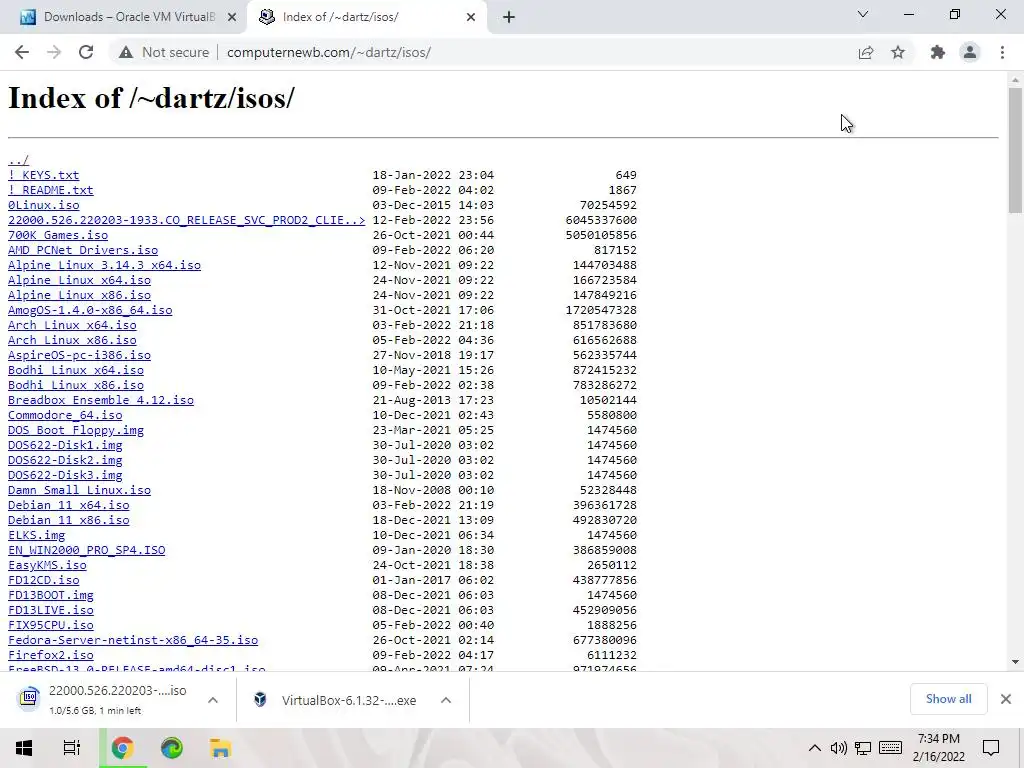Image resolution: width=1024 pixels, height=768 pixels.
Task: Open the Chrome profile avatar
Action: pyautogui.click(x=970, y=52)
